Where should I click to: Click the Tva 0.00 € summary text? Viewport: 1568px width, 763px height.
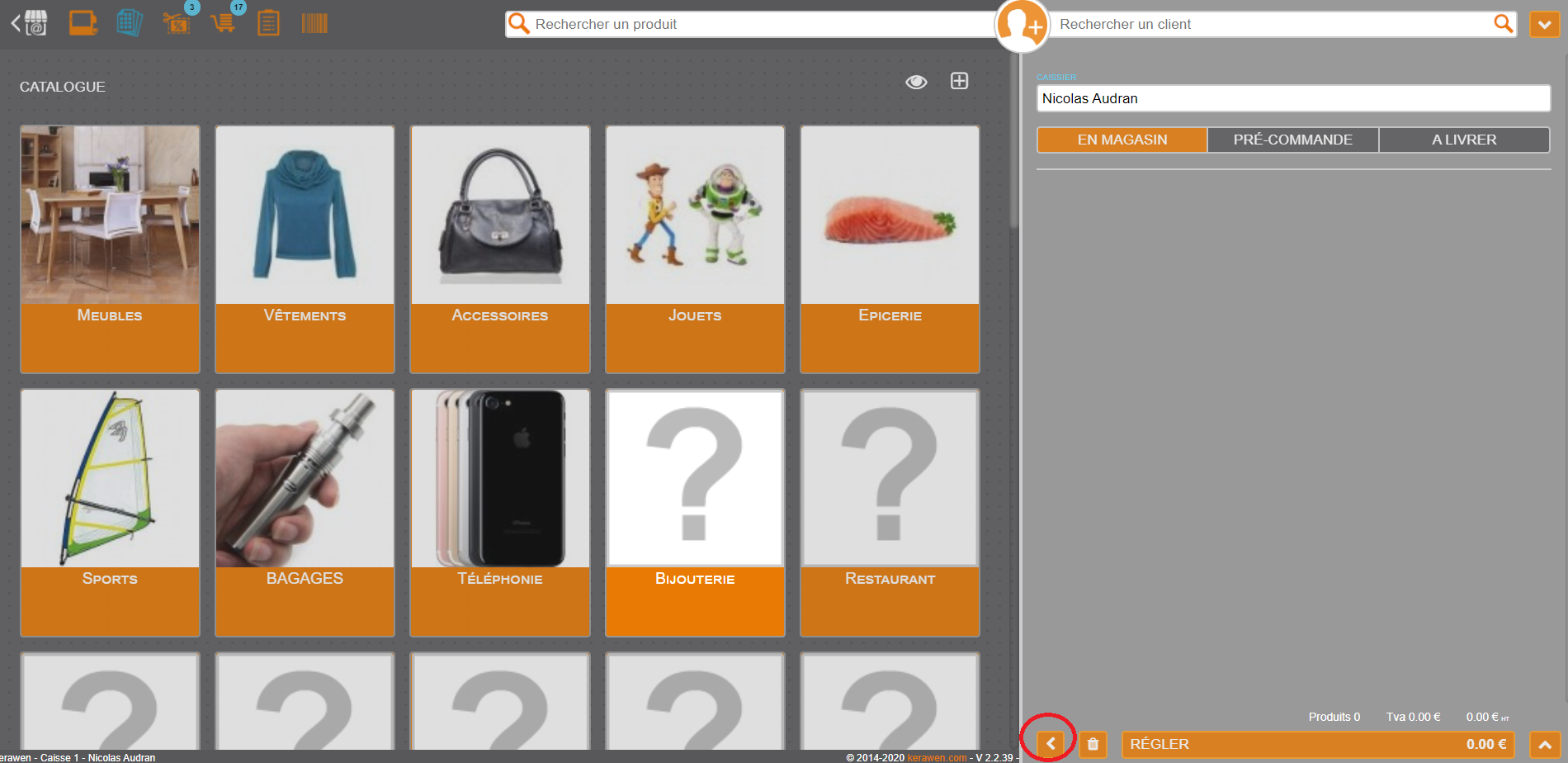[1413, 717]
